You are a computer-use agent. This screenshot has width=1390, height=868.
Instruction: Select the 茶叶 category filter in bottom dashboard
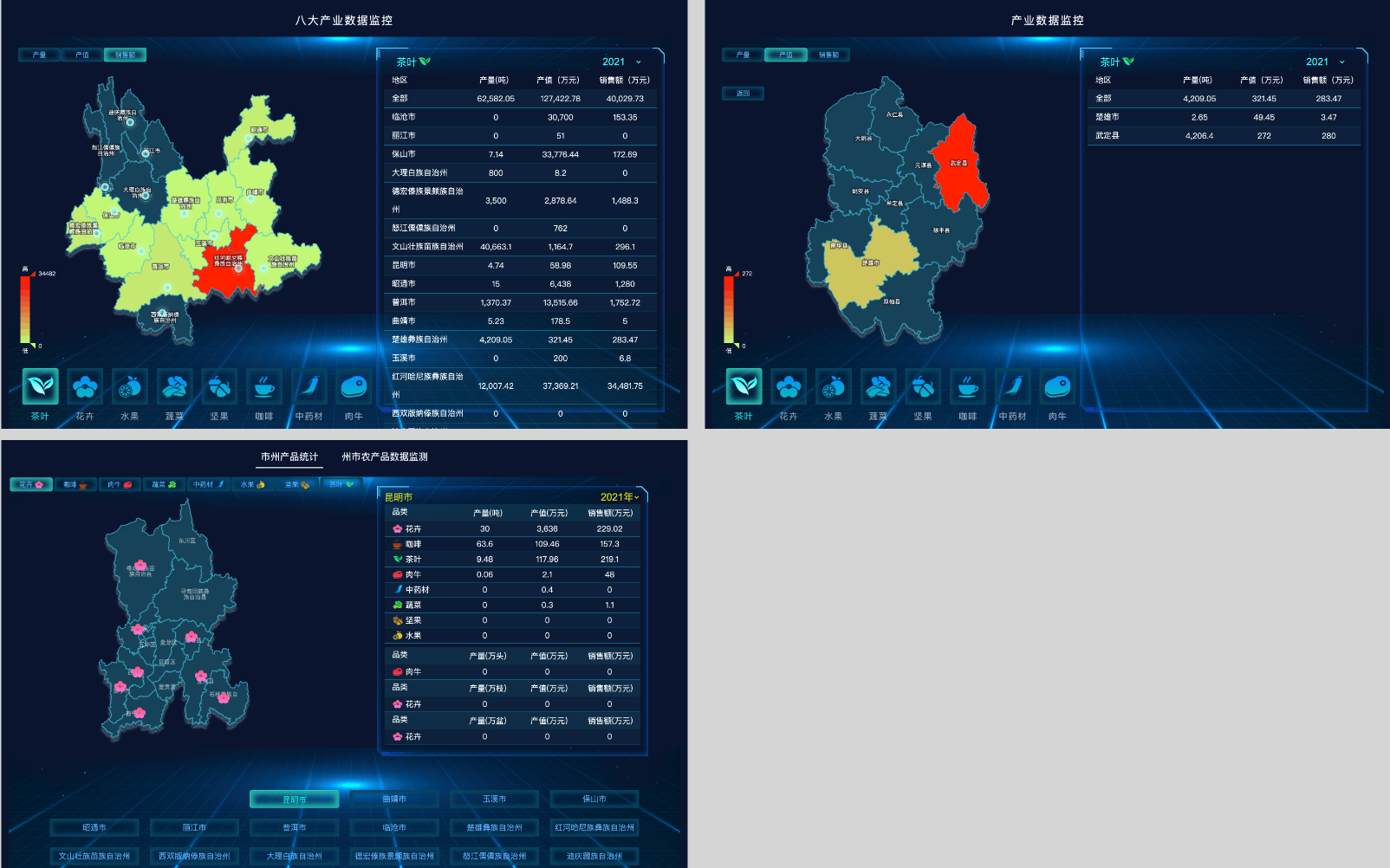point(341,484)
